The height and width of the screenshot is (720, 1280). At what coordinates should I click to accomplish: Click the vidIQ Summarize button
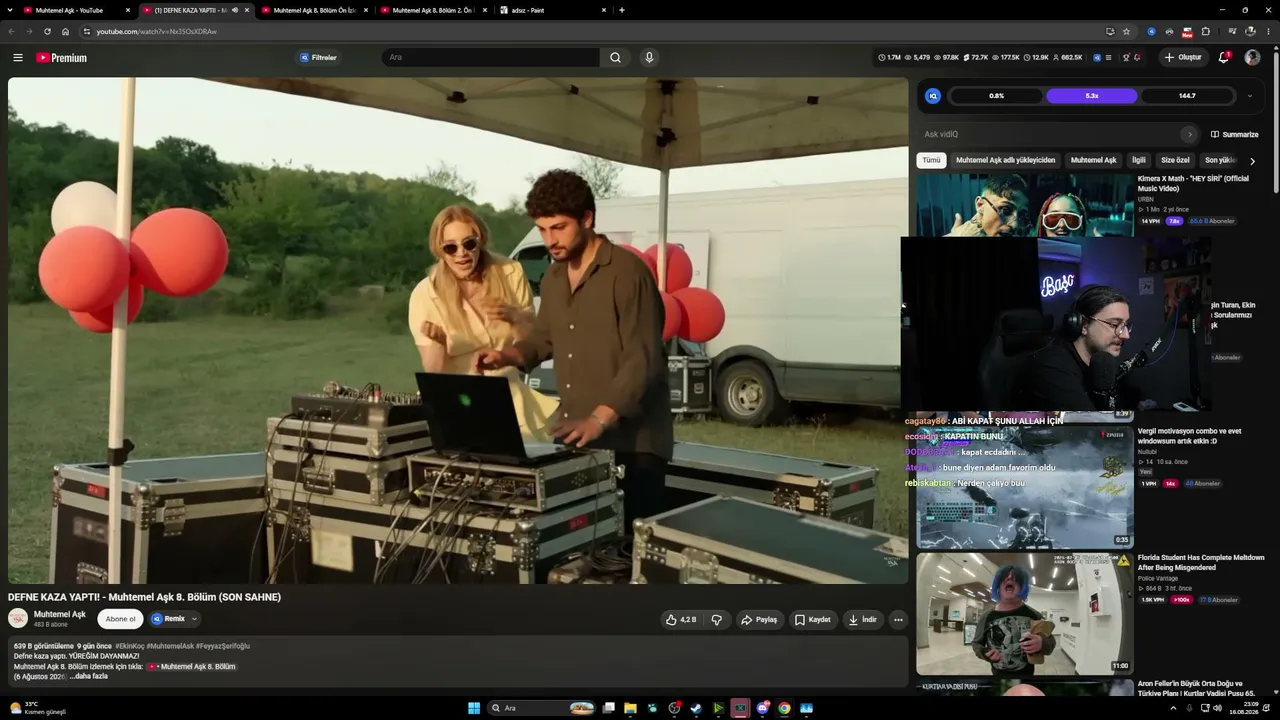1234,134
